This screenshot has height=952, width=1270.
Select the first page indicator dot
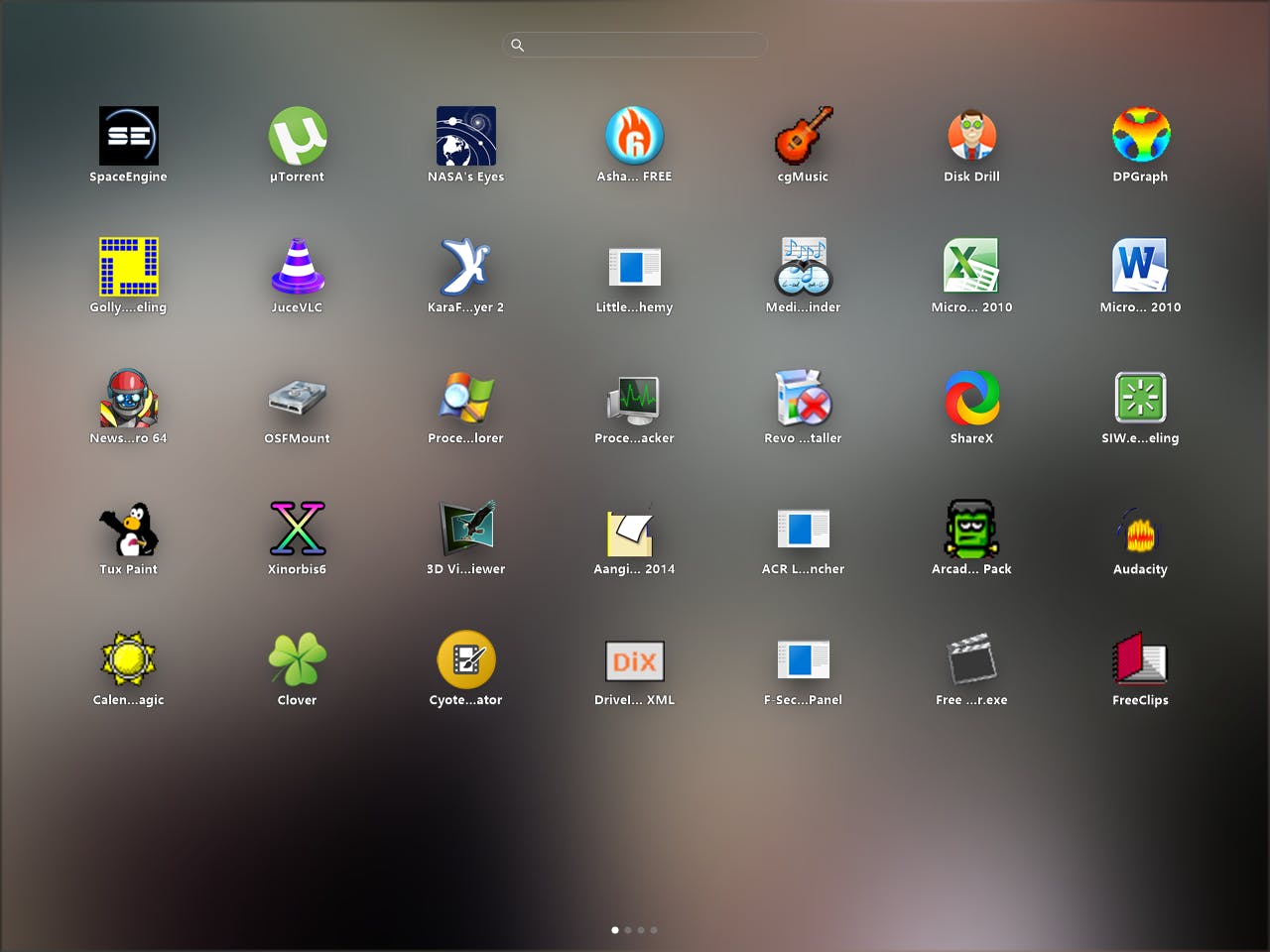coord(615,930)
